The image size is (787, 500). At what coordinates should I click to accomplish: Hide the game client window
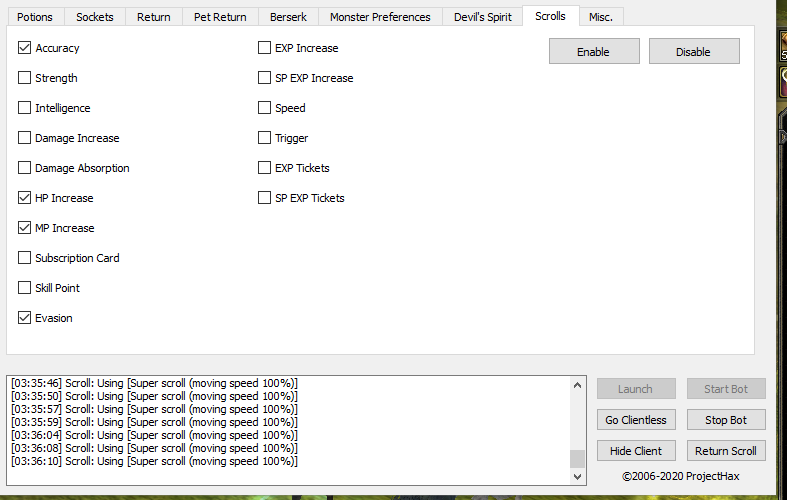click(x=636, y=451)
